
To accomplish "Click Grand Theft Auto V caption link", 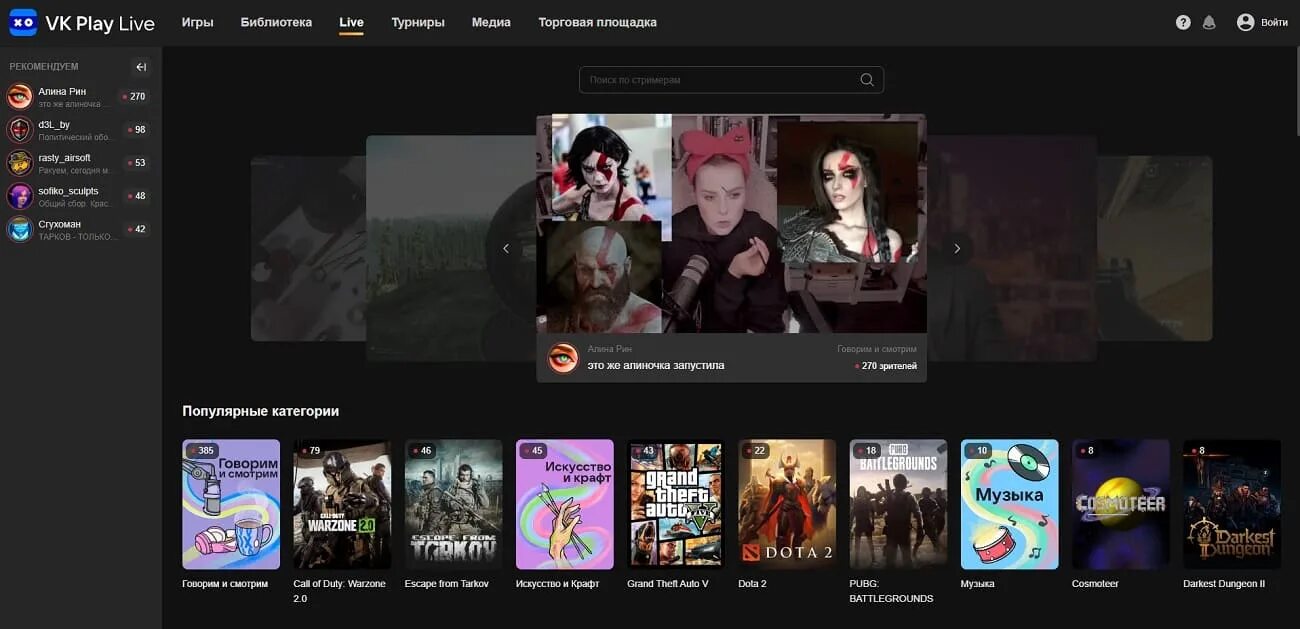I will click(x=668, y=584).
